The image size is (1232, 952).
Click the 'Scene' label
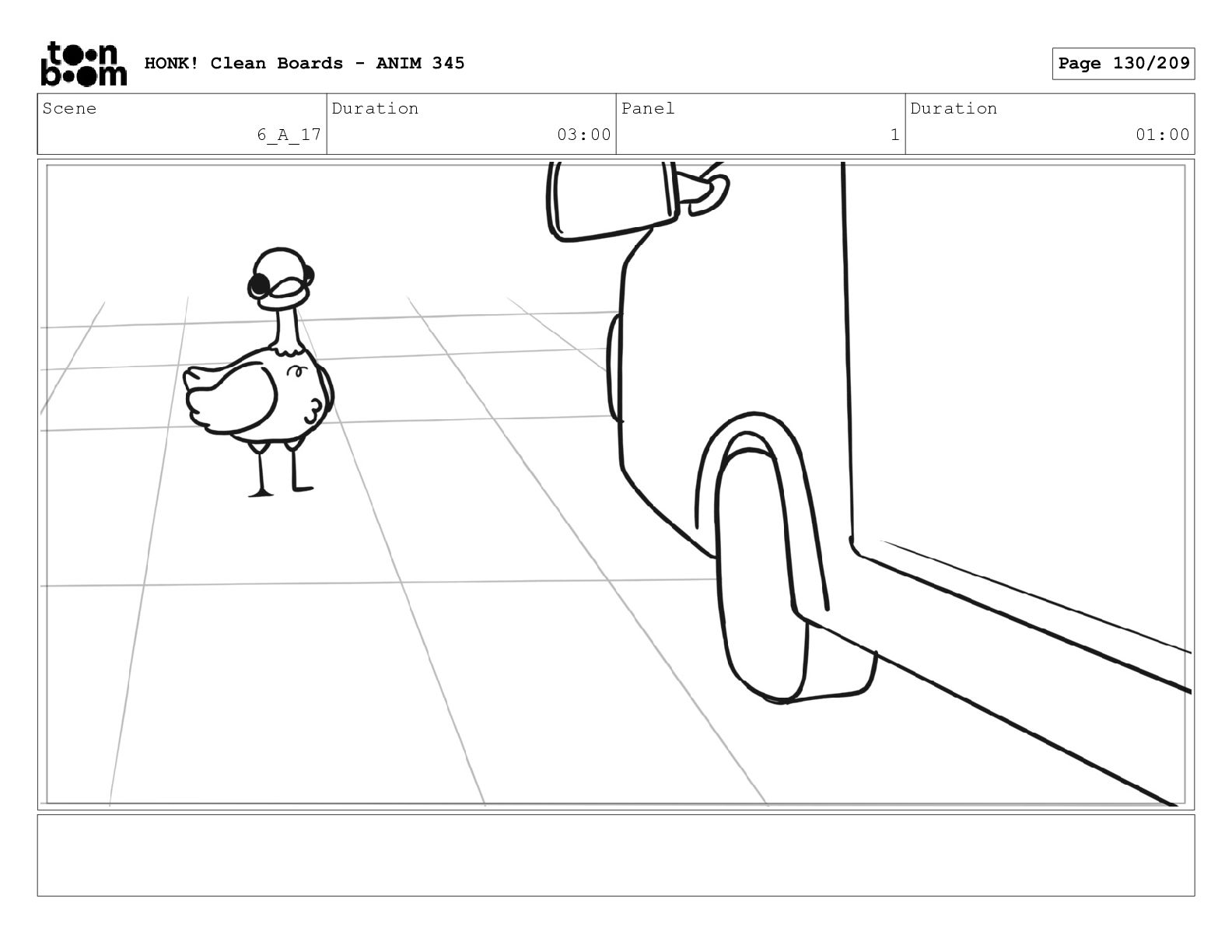pyautogui.click(x=69, y=108)
